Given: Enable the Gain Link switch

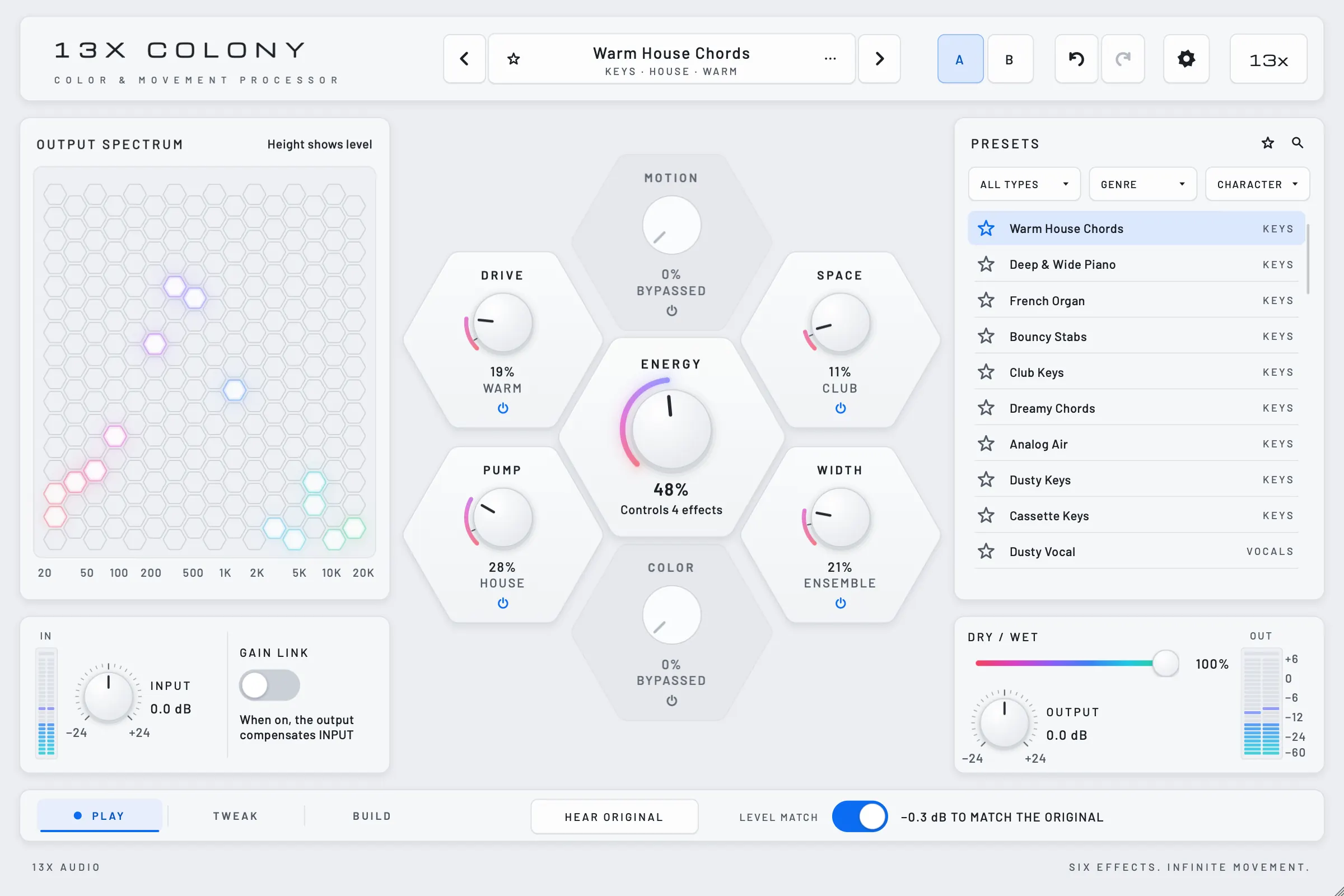Looking at the screenshot, I should [270, 685].
